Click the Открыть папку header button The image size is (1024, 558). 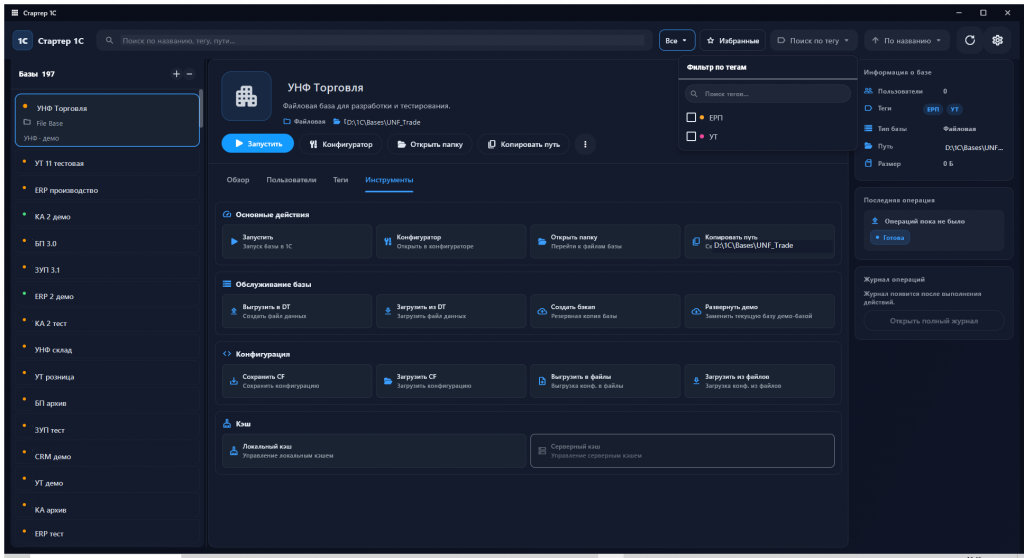(x=430, y=144)
